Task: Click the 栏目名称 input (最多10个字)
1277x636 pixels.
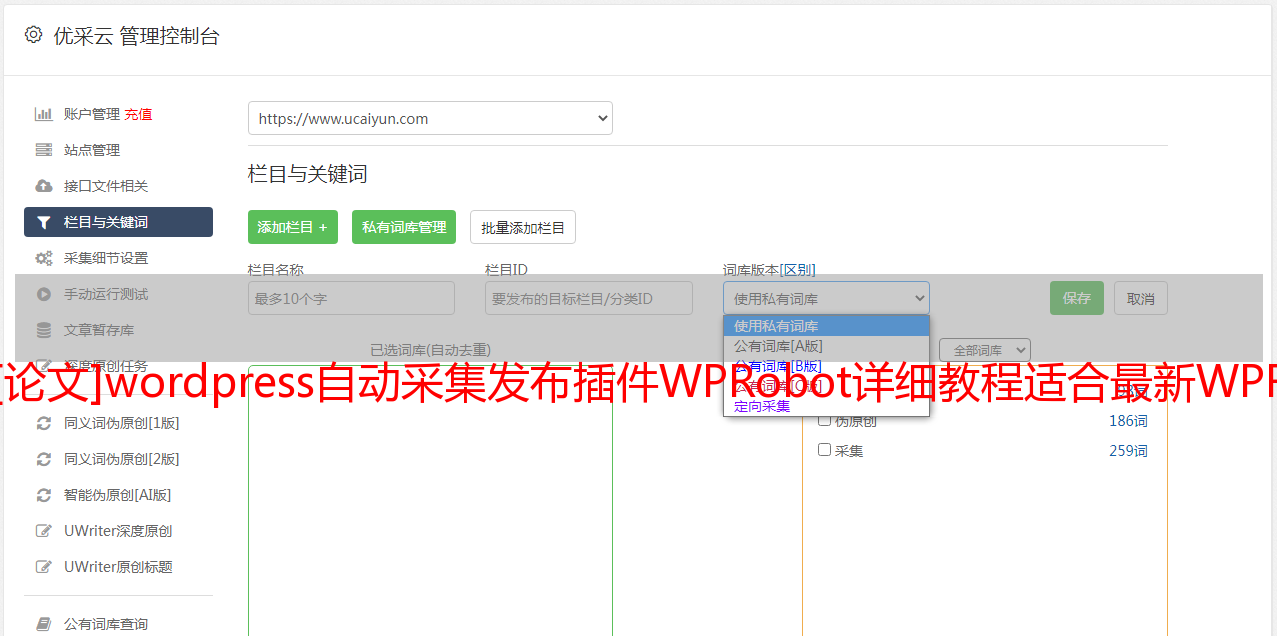Action: [351, 298]
